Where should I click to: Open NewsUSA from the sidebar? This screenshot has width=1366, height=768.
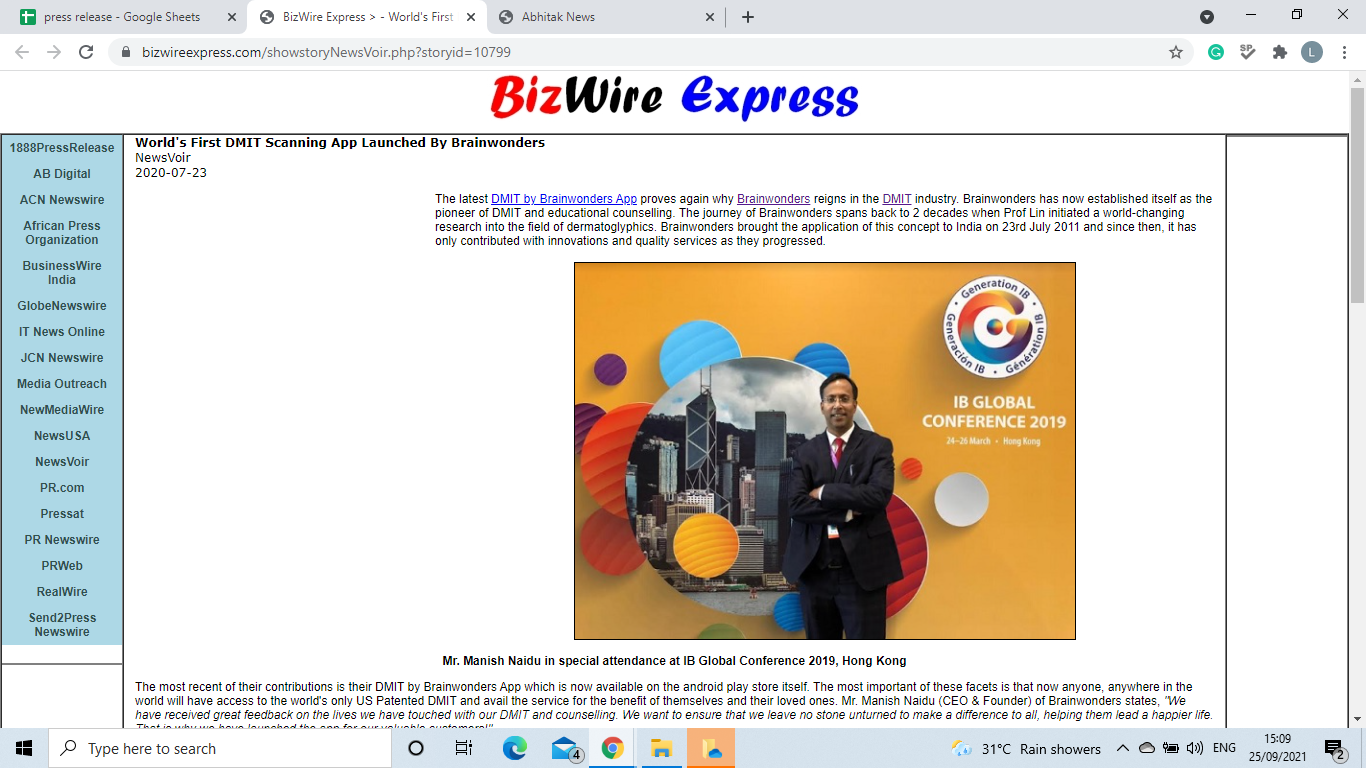tap(62, 436)
